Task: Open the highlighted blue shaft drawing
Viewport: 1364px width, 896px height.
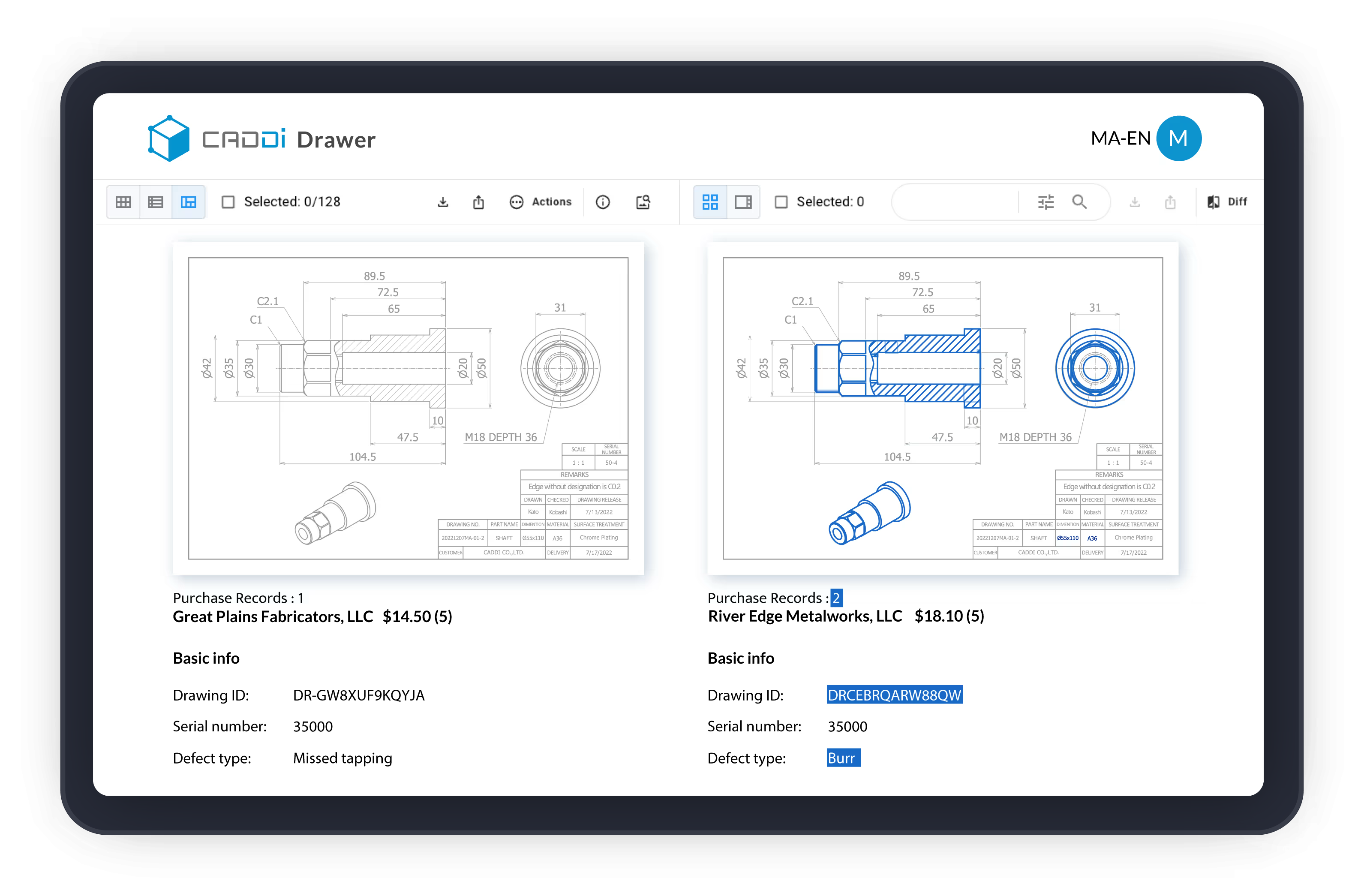Action: [x=943, y=408]
